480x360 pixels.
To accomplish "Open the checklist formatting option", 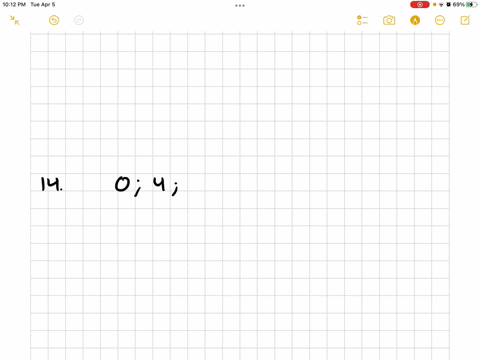I will click(362, 20).
